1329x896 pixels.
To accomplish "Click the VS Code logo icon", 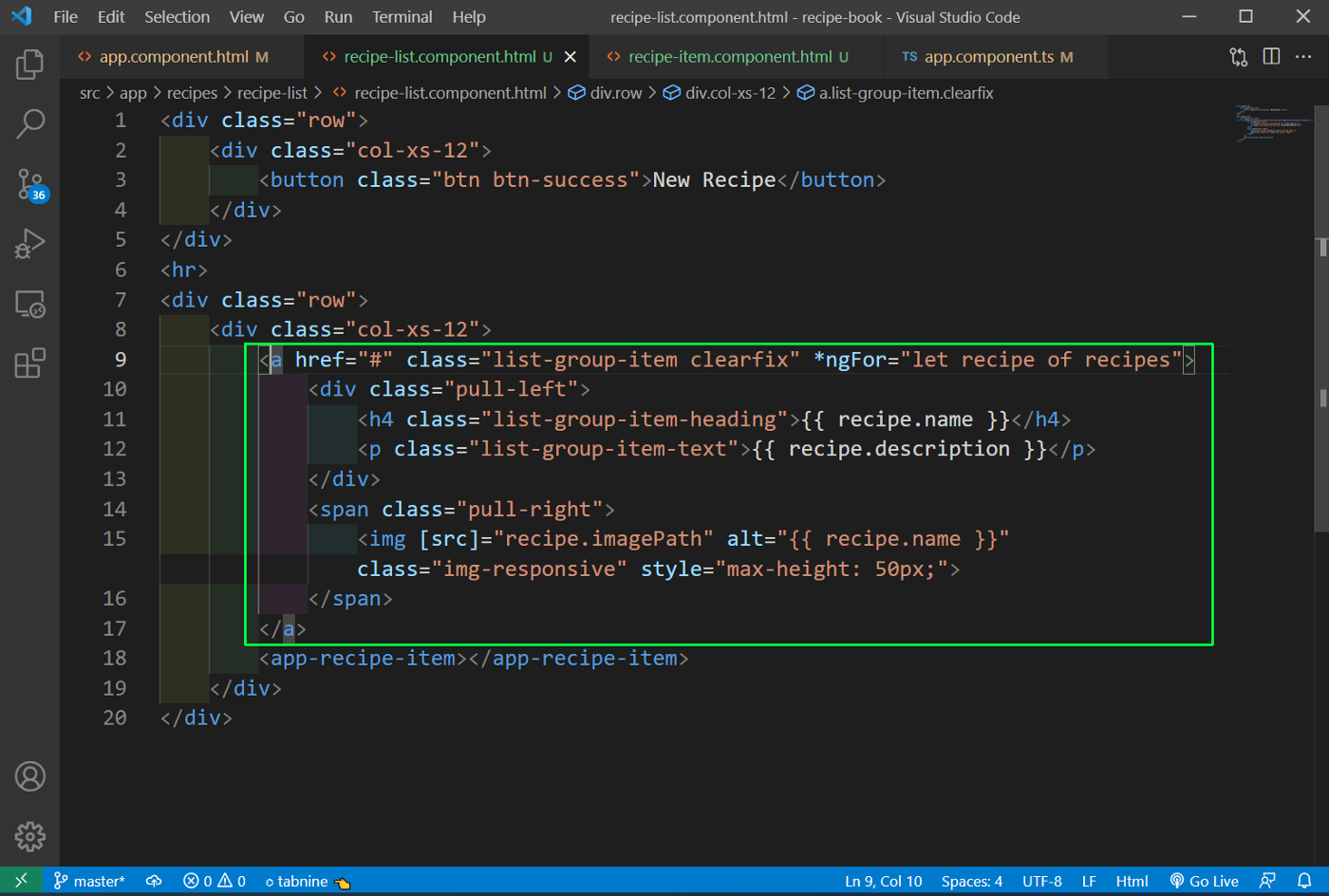I will 21,17.
